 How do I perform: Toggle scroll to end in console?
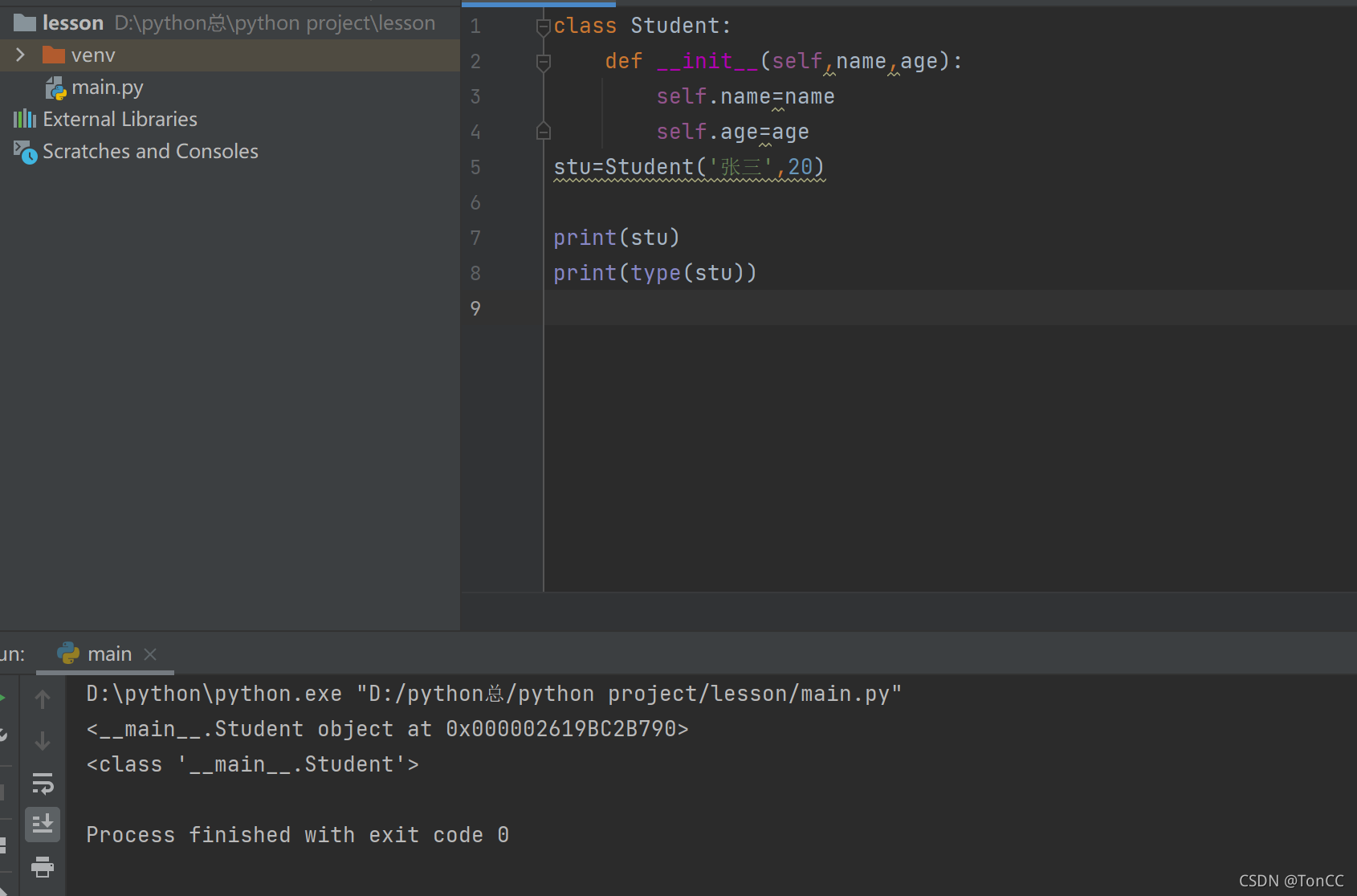(43, 825)
